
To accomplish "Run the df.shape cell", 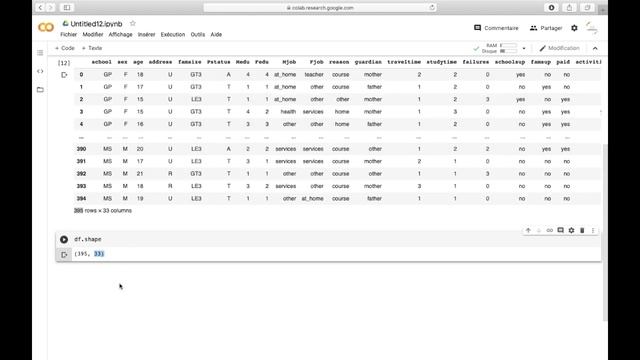I will click(64, 239).
